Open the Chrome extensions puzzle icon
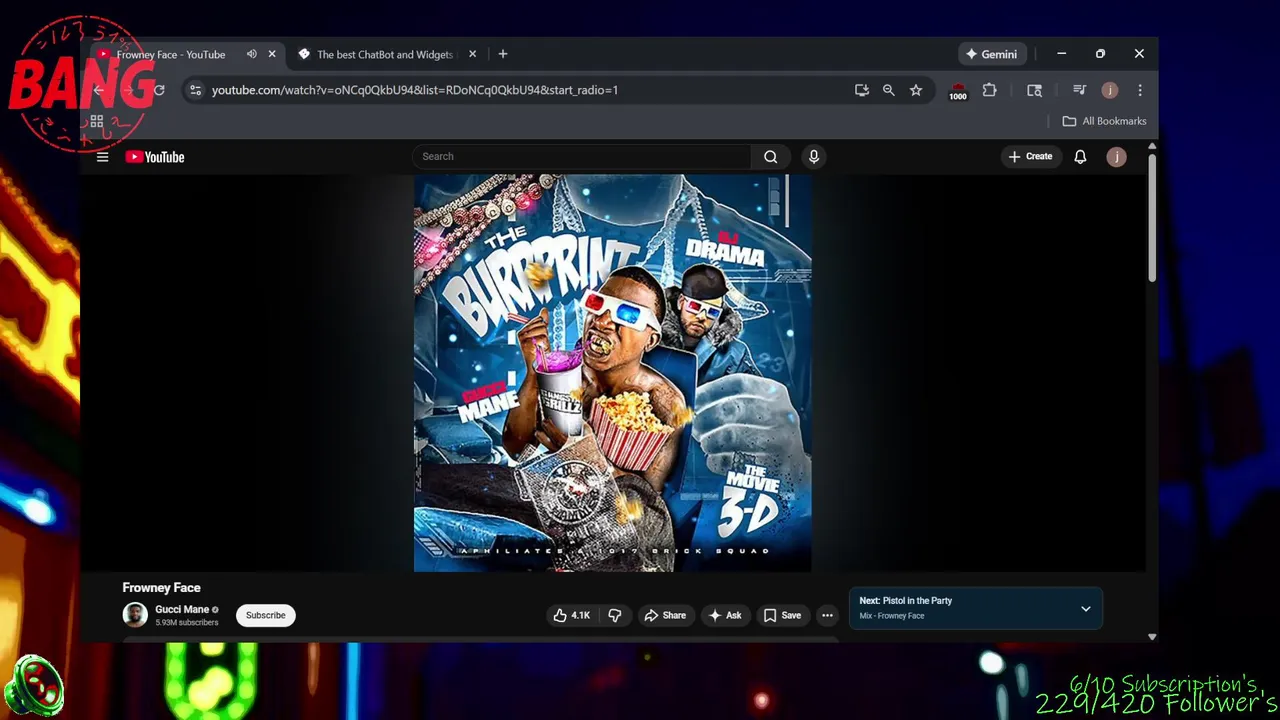This screenshot has height=720, width=1280. 989,90
